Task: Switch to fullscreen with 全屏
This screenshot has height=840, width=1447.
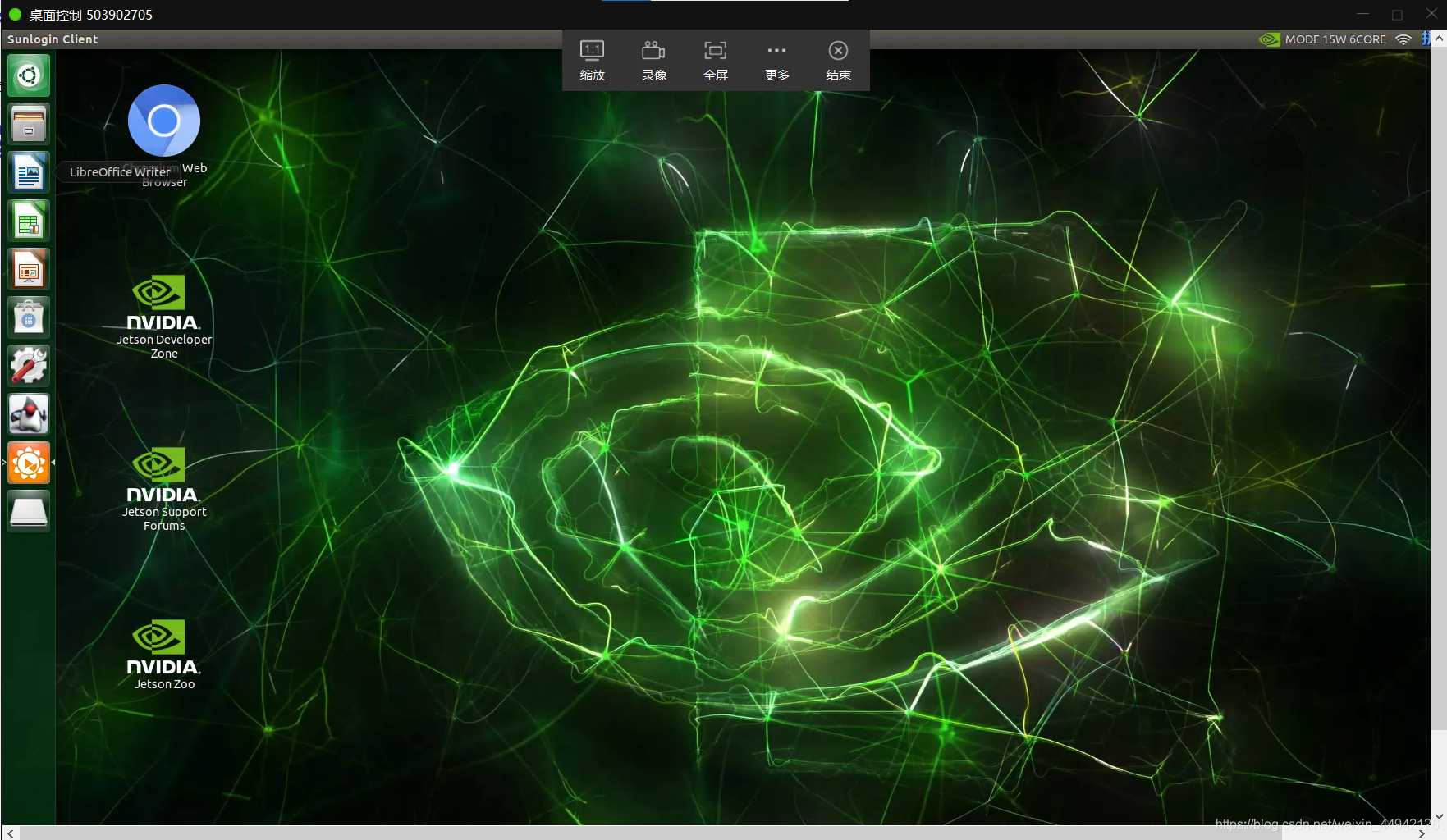Action: pyautogui.click(x=716, y=61)
